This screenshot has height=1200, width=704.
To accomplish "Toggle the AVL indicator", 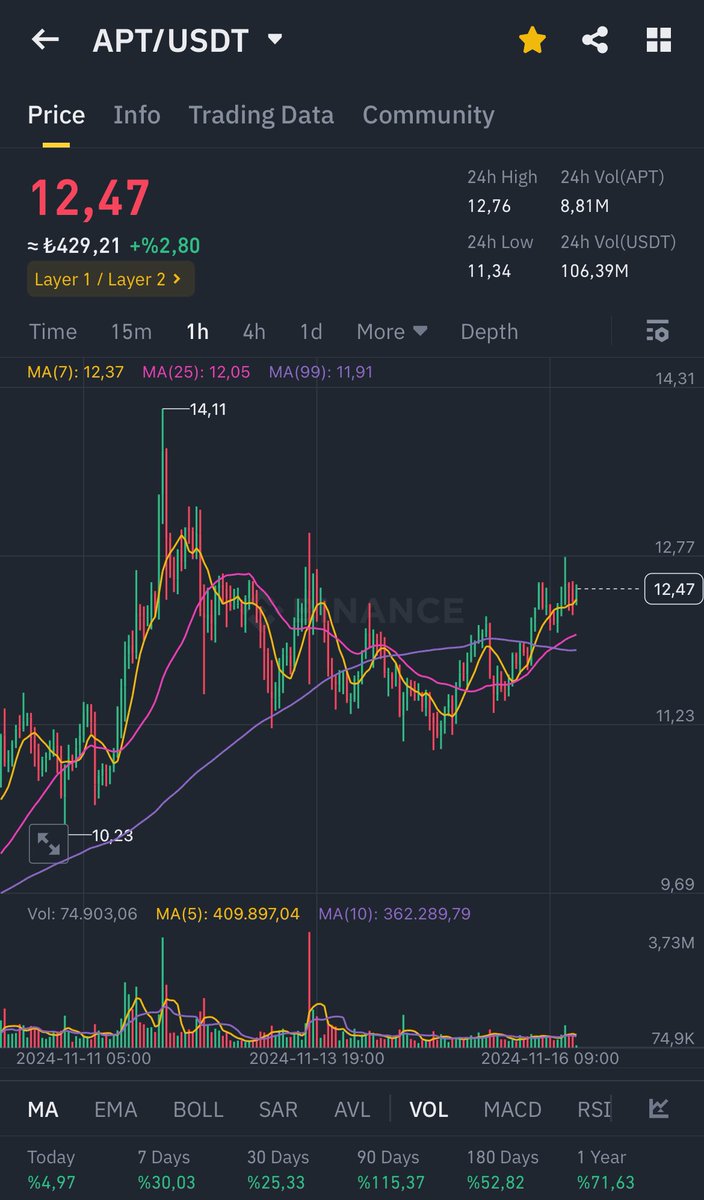I will [352, 1109].
